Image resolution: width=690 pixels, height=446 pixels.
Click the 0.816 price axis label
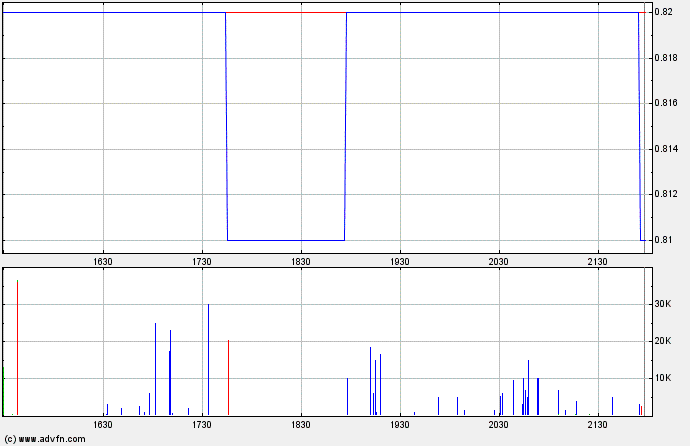coord(670,103)
